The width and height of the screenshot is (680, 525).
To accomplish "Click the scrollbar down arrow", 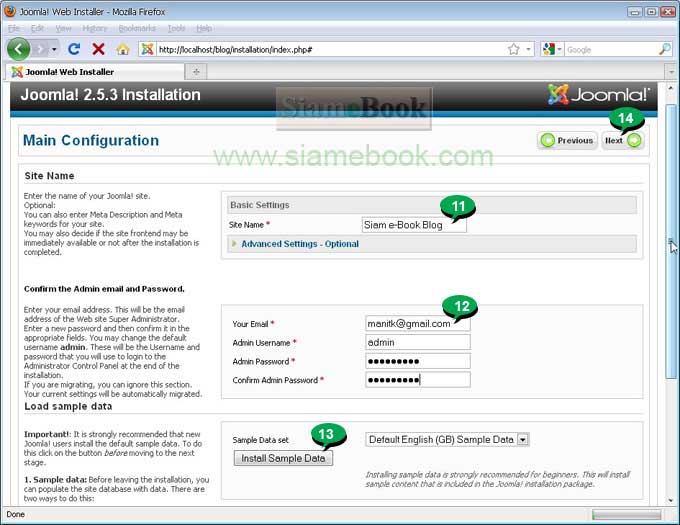I will coord(671,500).
